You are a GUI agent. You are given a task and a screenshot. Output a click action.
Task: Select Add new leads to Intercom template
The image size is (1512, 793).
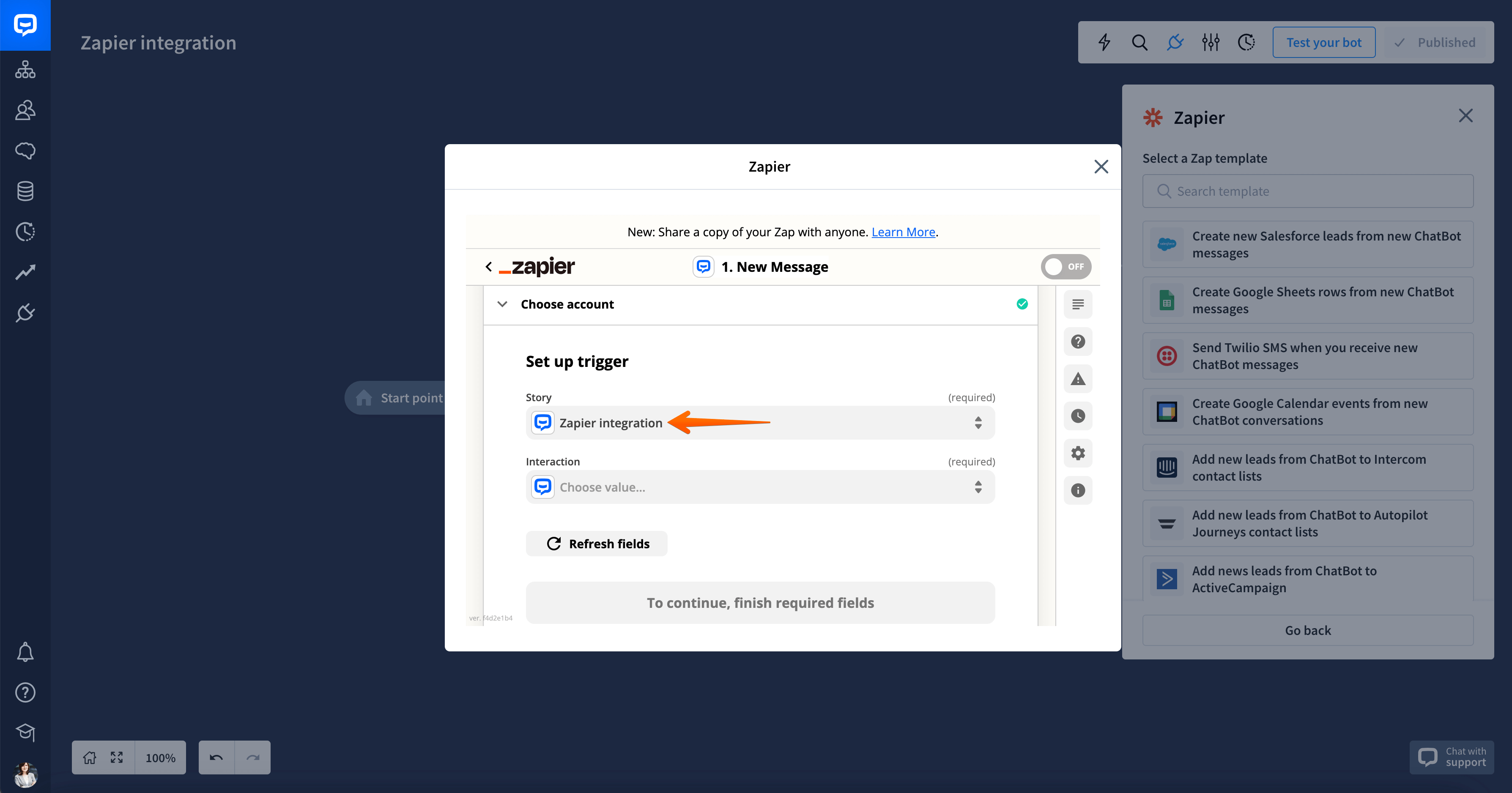1308,468
